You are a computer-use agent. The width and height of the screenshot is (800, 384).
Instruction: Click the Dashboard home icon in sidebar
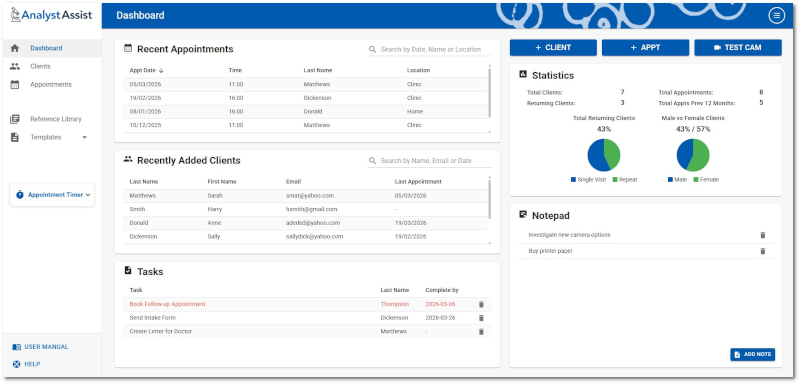15,48
